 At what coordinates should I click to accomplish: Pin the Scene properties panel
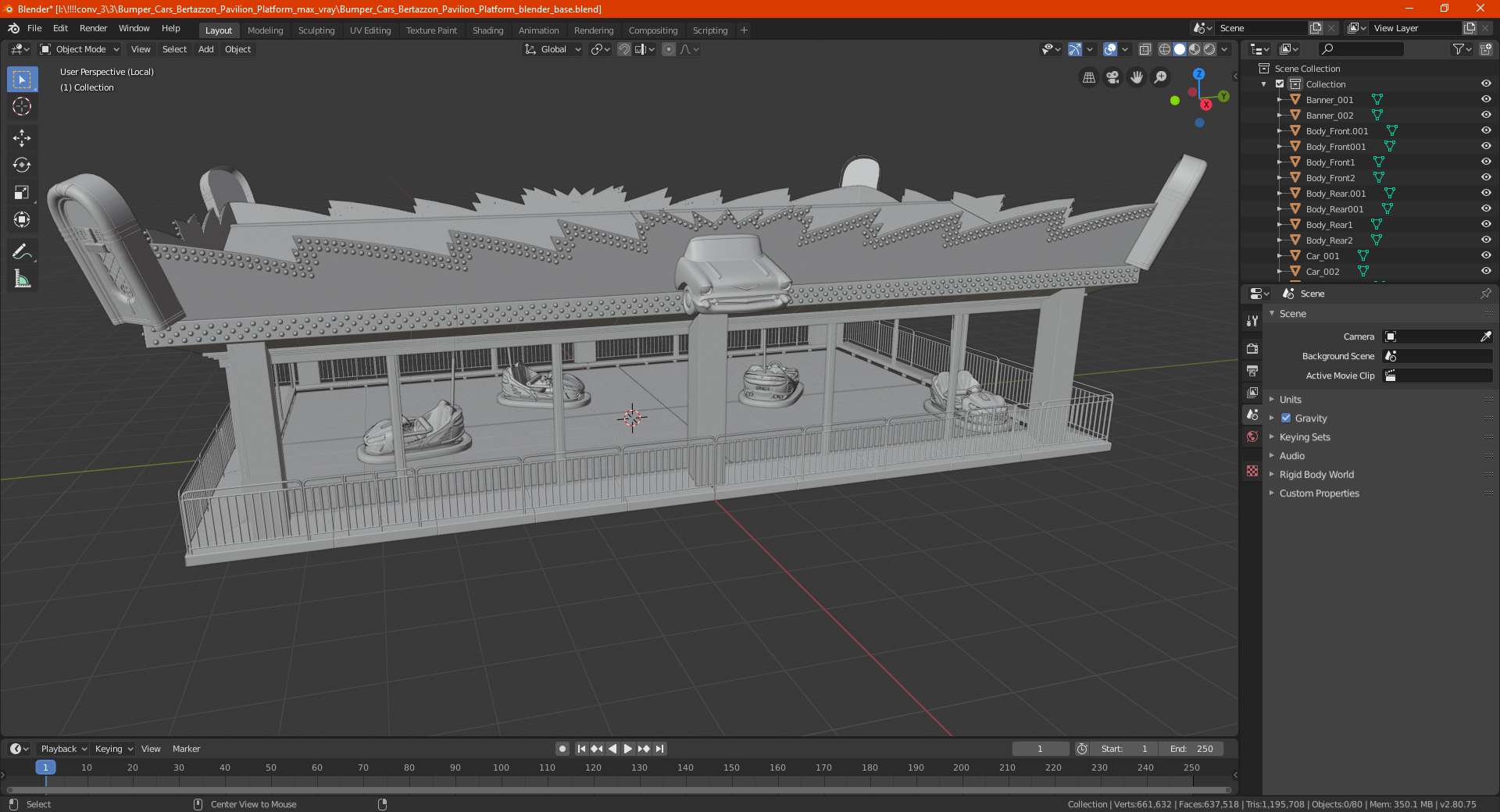tap(1485, 294)
